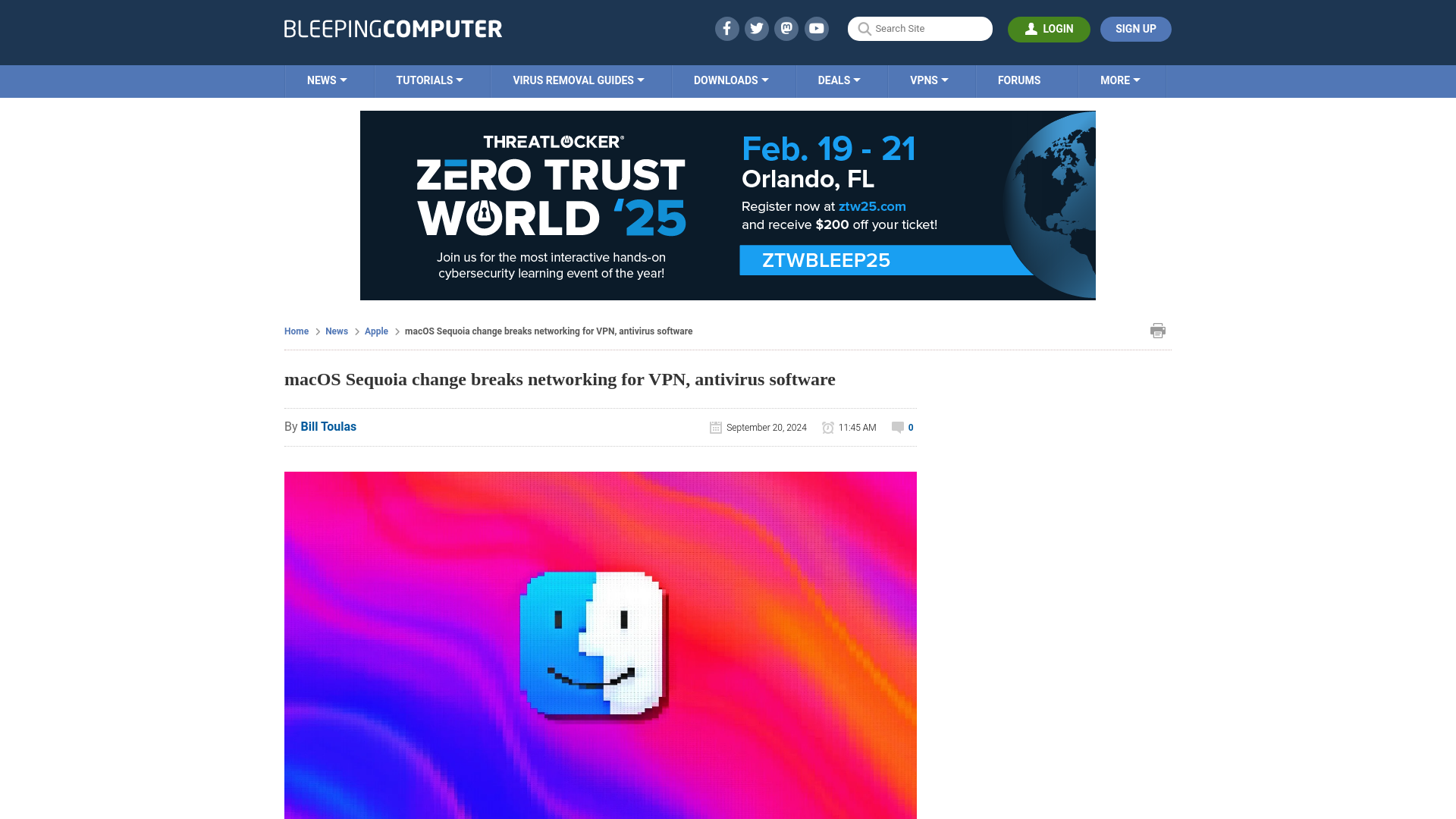Viewport: 1456px width, 819px height.
Task: Click the comments count icon
Action: point(898,426)
